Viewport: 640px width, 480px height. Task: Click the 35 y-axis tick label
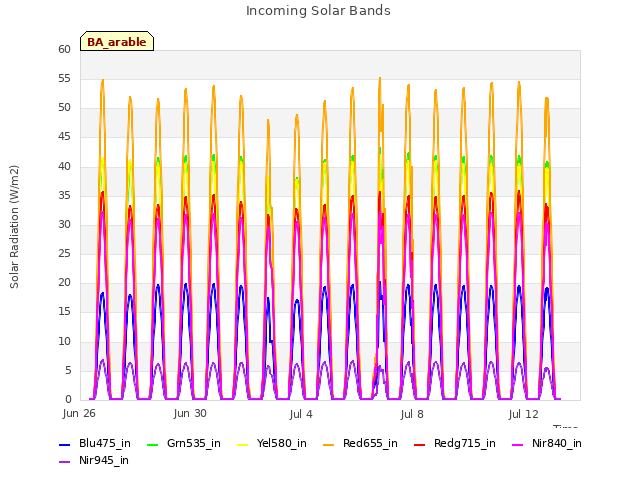[64, 196]
